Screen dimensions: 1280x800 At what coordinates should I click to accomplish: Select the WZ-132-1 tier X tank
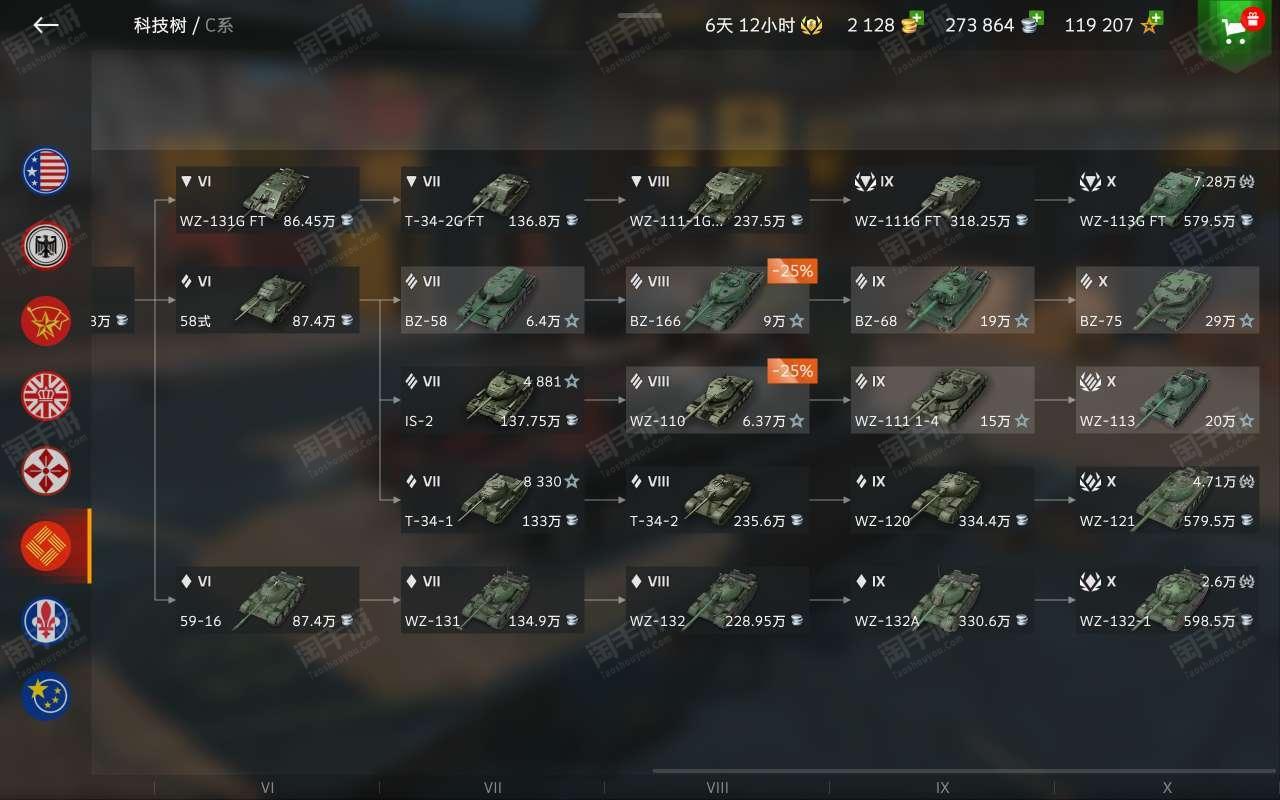tap(1167, 600)
